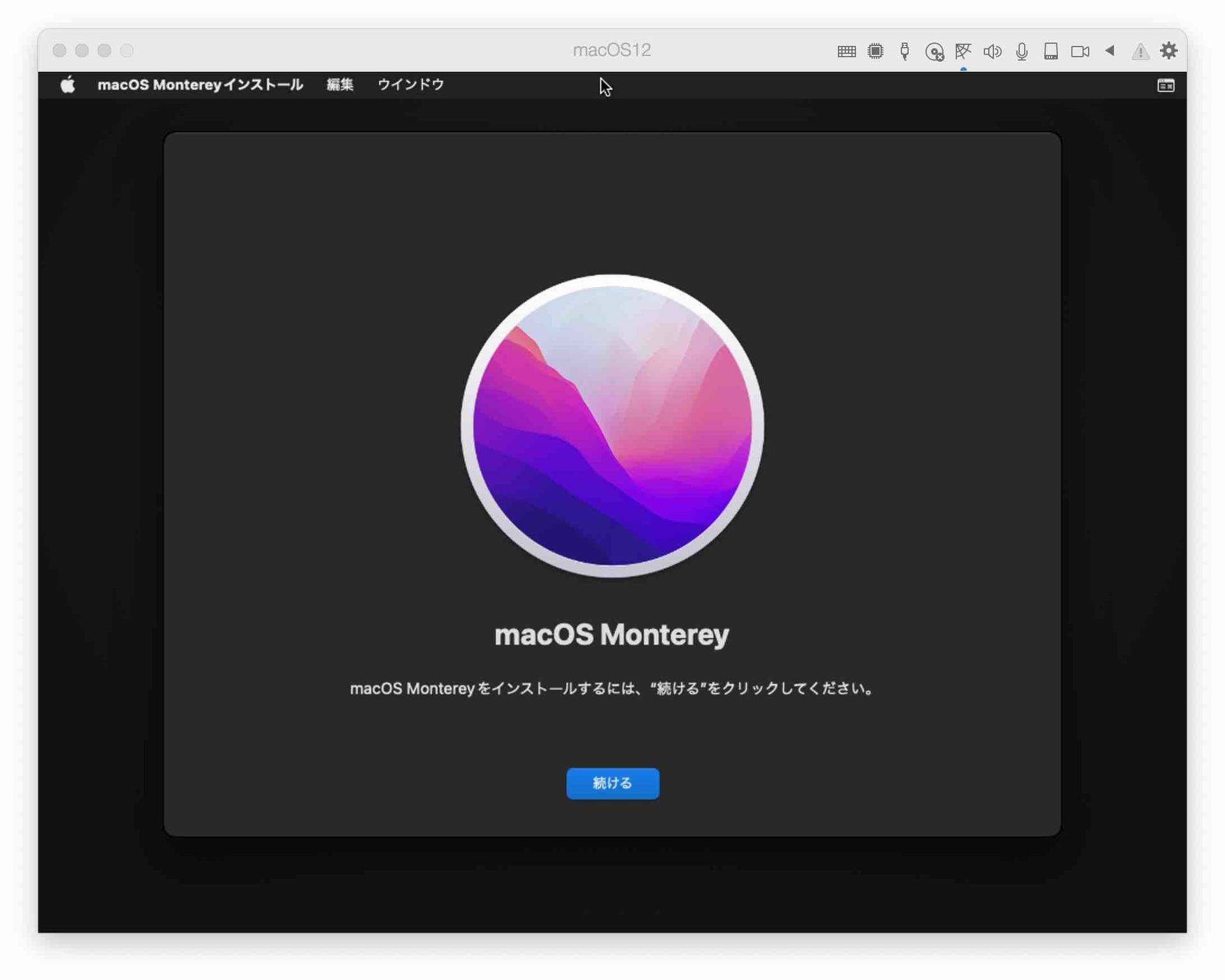Open the hard disk drive icon
Viewport: 1225px width, 980px height.
pos(1051,51)
